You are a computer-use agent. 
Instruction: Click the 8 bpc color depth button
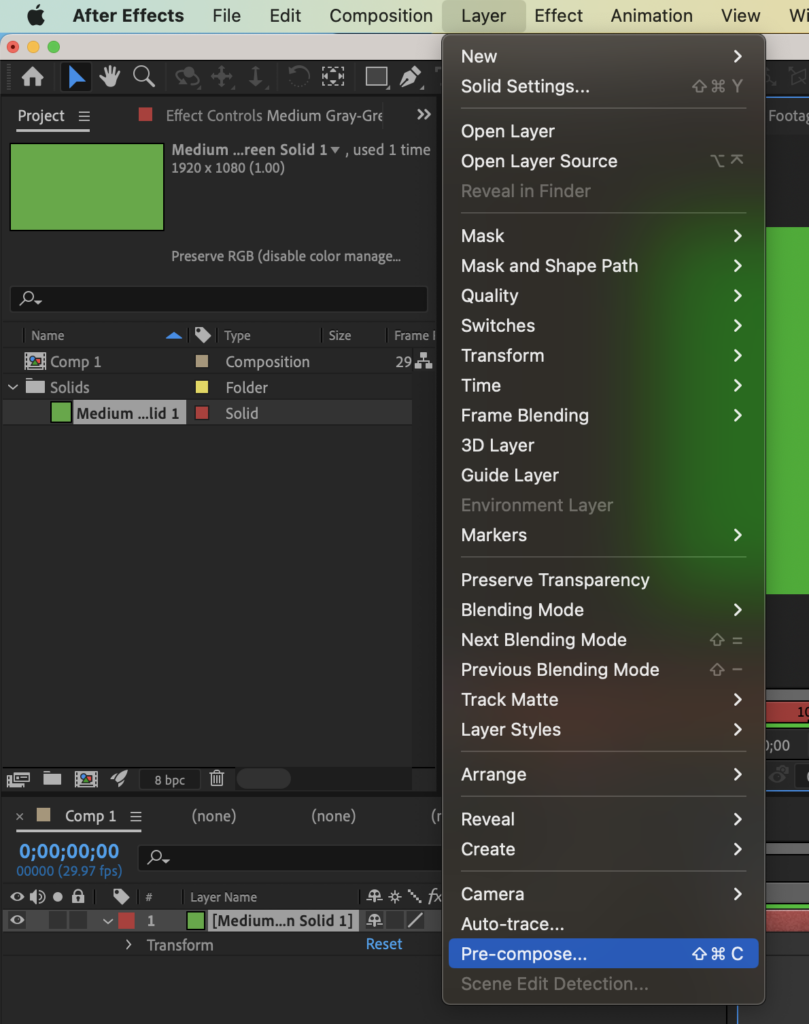(169, 779)
